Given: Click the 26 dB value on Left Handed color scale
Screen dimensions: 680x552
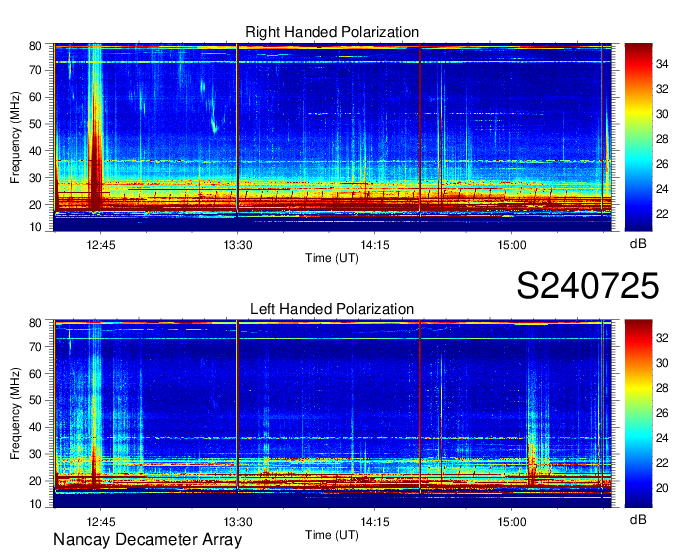Looking at the screenshot, I should (662, 413).
